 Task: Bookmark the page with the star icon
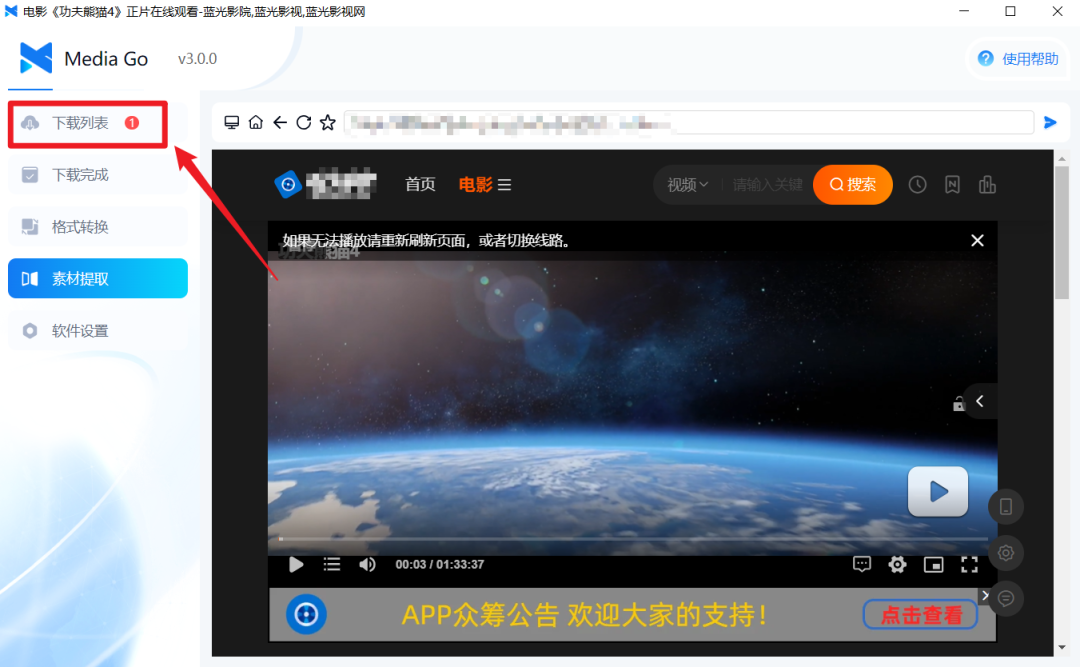coord(328,123)
